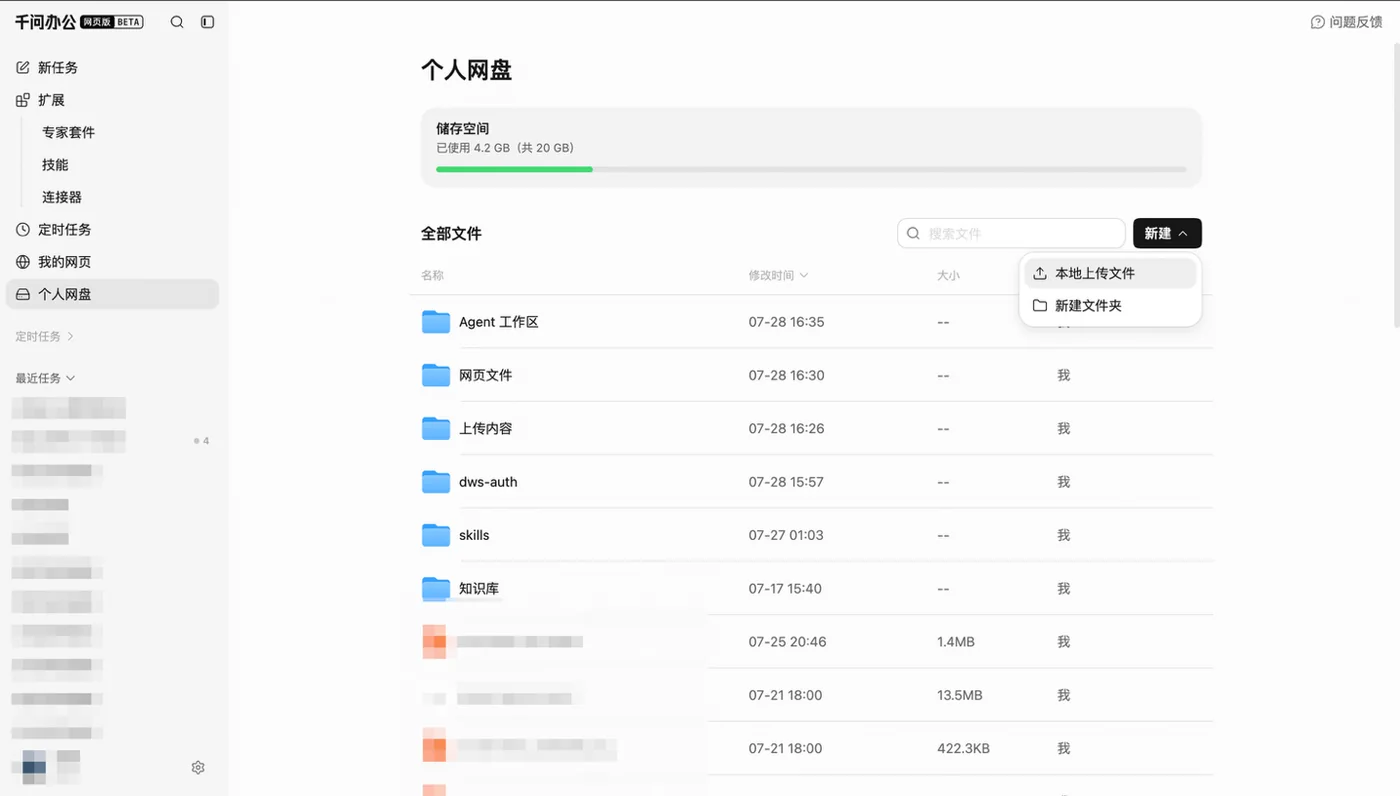Click the 问题反馈 link
Screen dimensions: 1400x796
[x=1355, y=22]
